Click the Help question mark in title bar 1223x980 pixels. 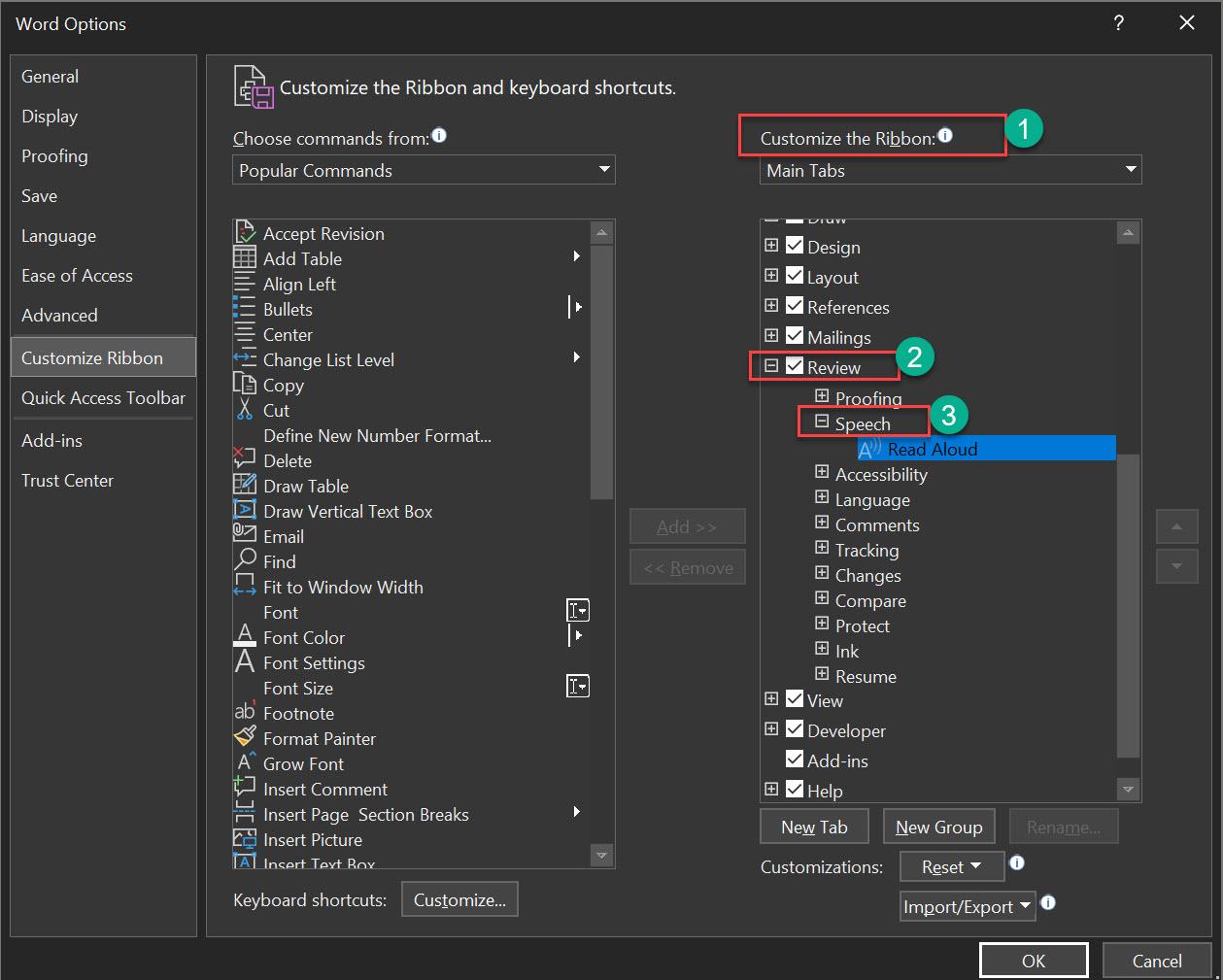[x=1119, y=23]
